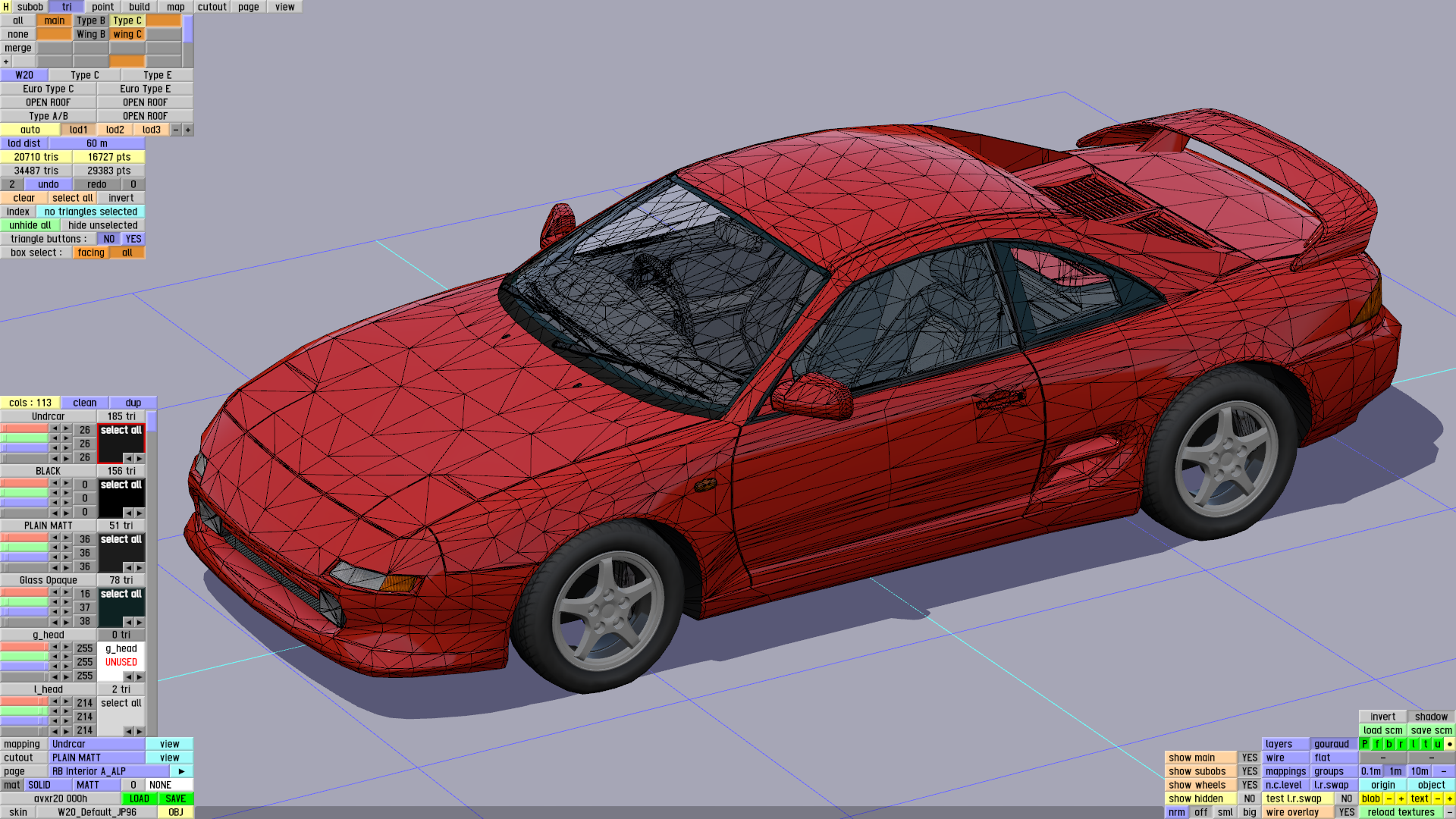Toggle wire overlay YES button
1456x819 pixels.
point(1346,812)
